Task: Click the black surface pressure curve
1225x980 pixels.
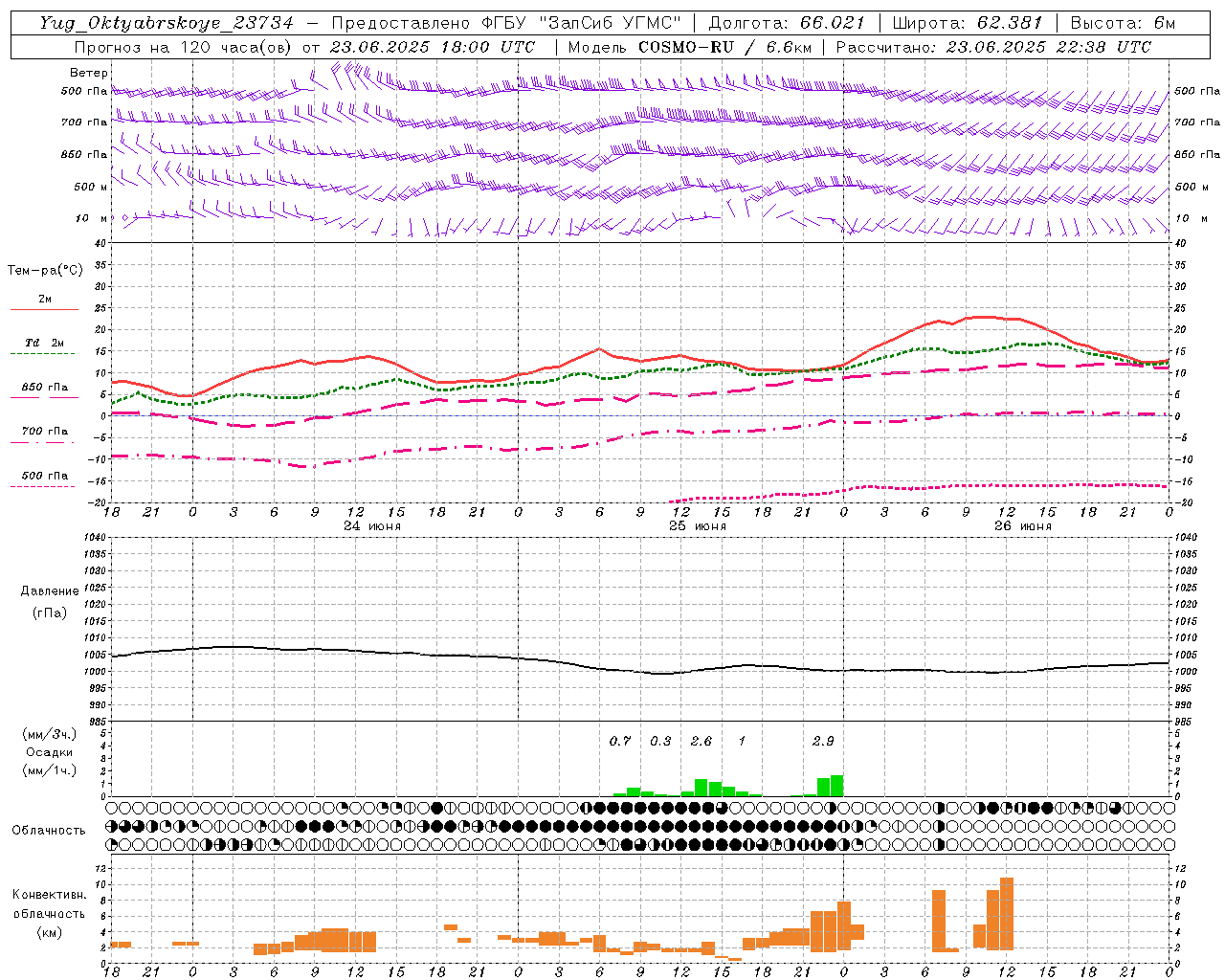Action: (640, 660)
